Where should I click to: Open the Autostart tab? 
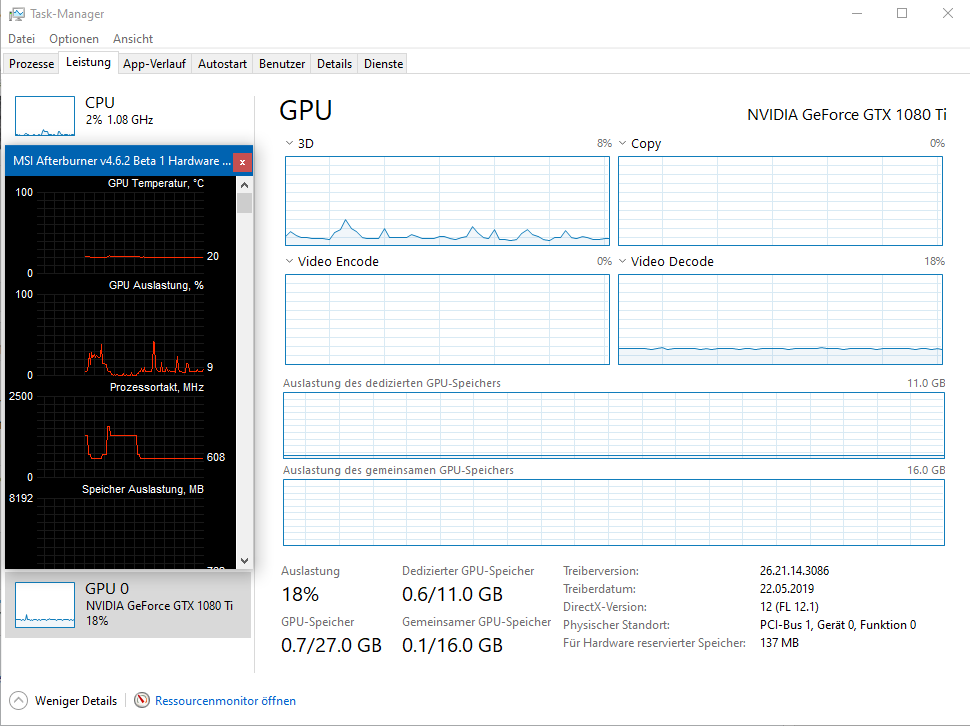[222, 64]
